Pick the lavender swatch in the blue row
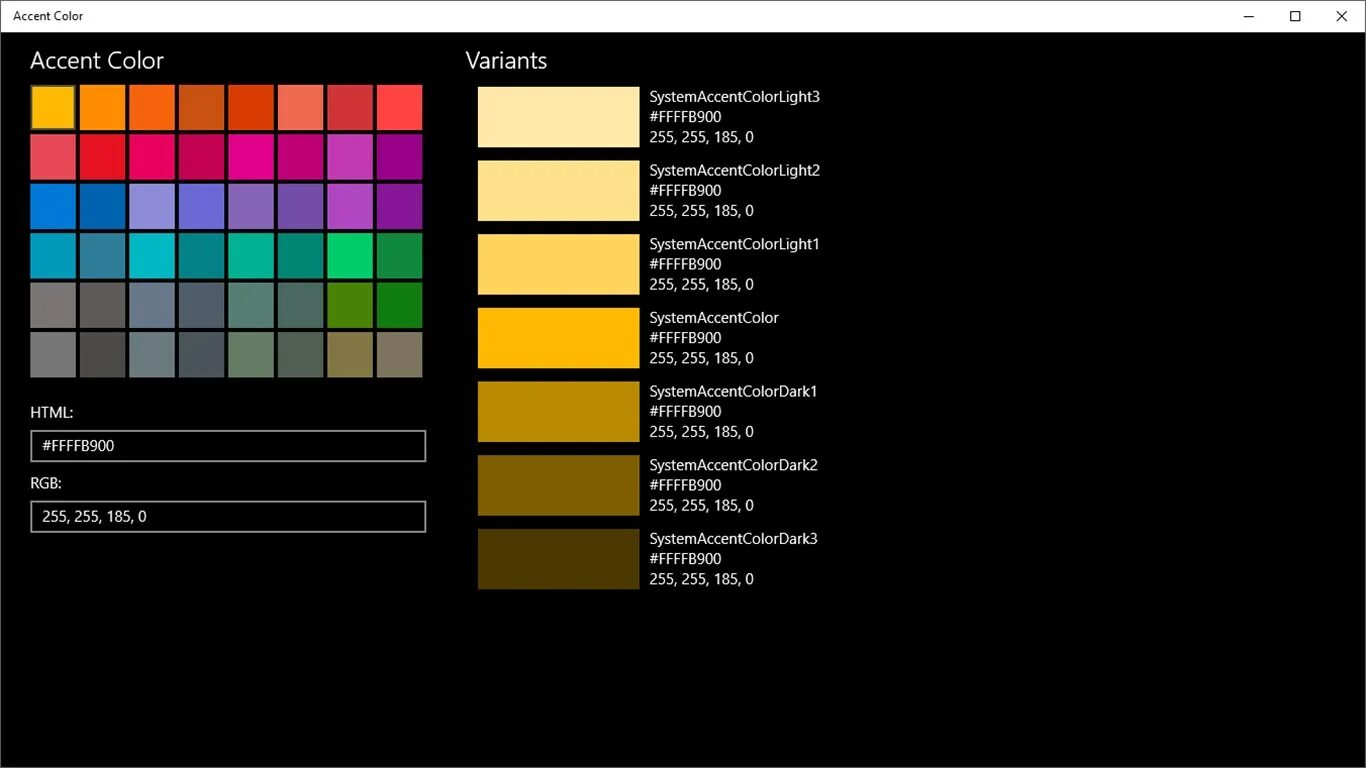Viewport: 1366px width, 768px height. click(152, 206)
